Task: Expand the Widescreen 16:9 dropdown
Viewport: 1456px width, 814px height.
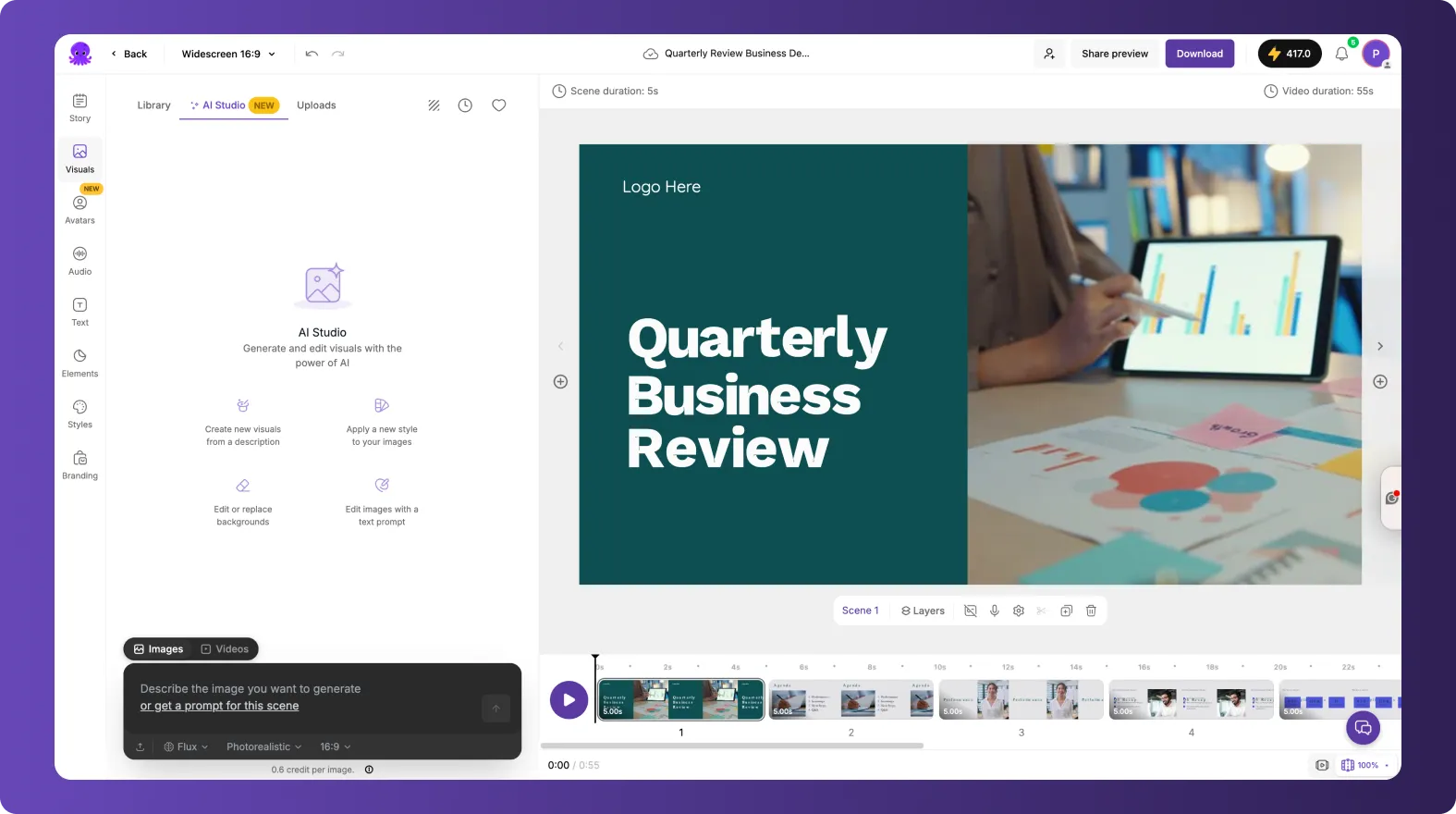Action: [228, 54]
